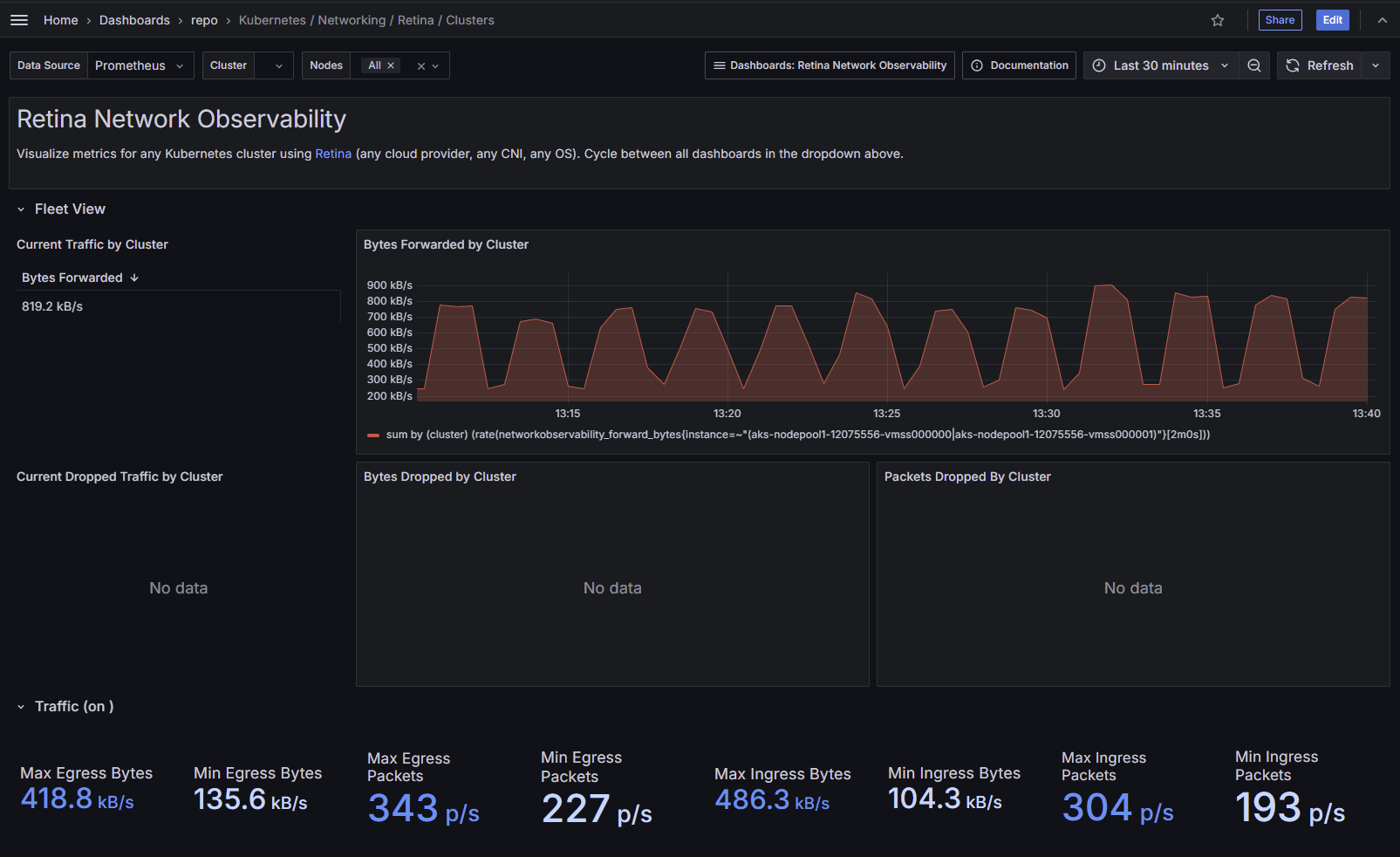Navigate to Dashboards in the breadcrumb
Screen dimensions: 1400x857
coord(134,20)
